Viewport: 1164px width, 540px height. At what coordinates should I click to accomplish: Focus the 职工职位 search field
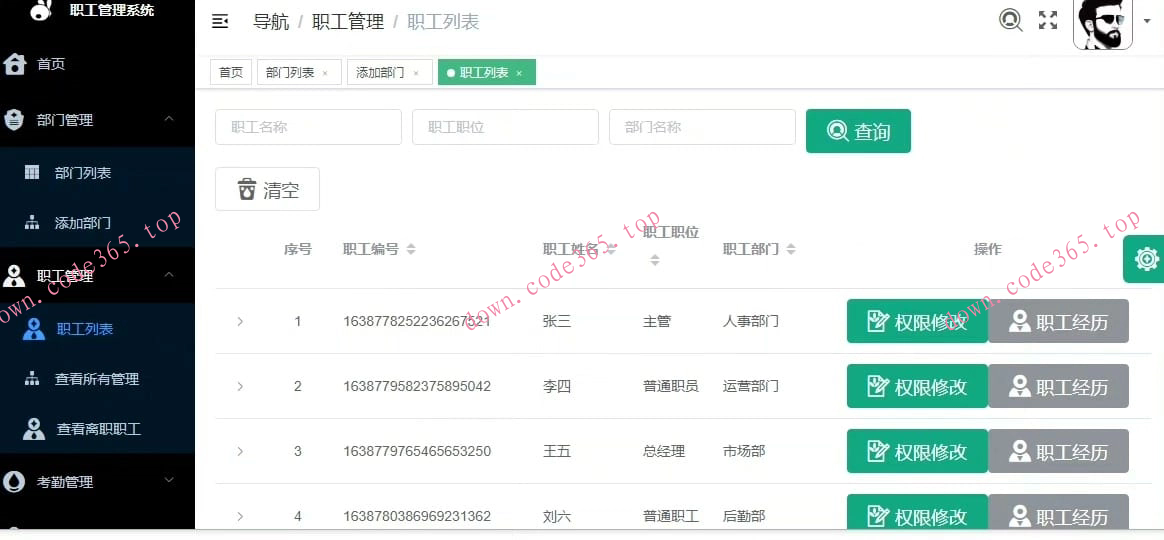click(506, 127)
